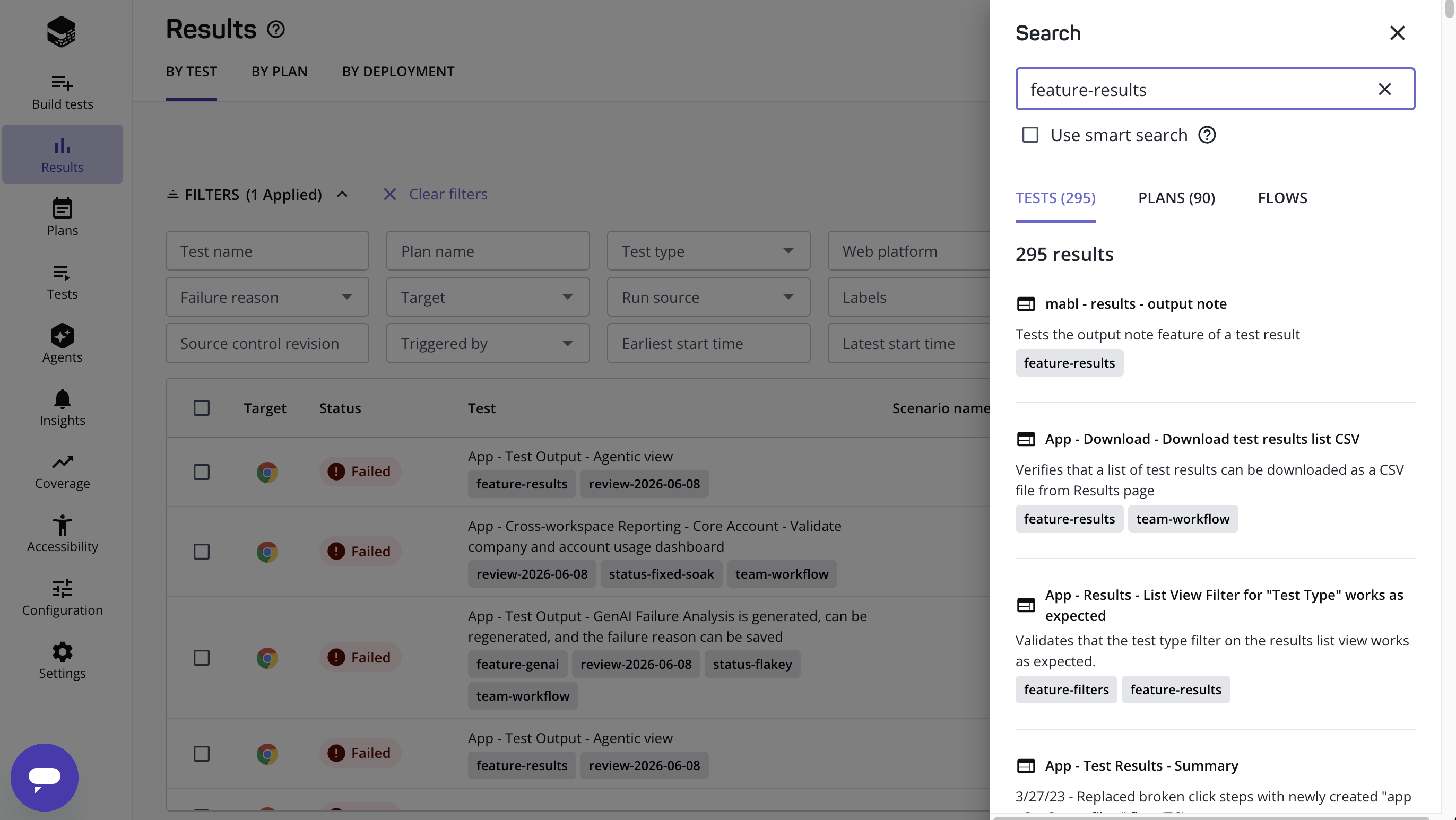Click test icon for App - Test Results - Summary

1025,766
